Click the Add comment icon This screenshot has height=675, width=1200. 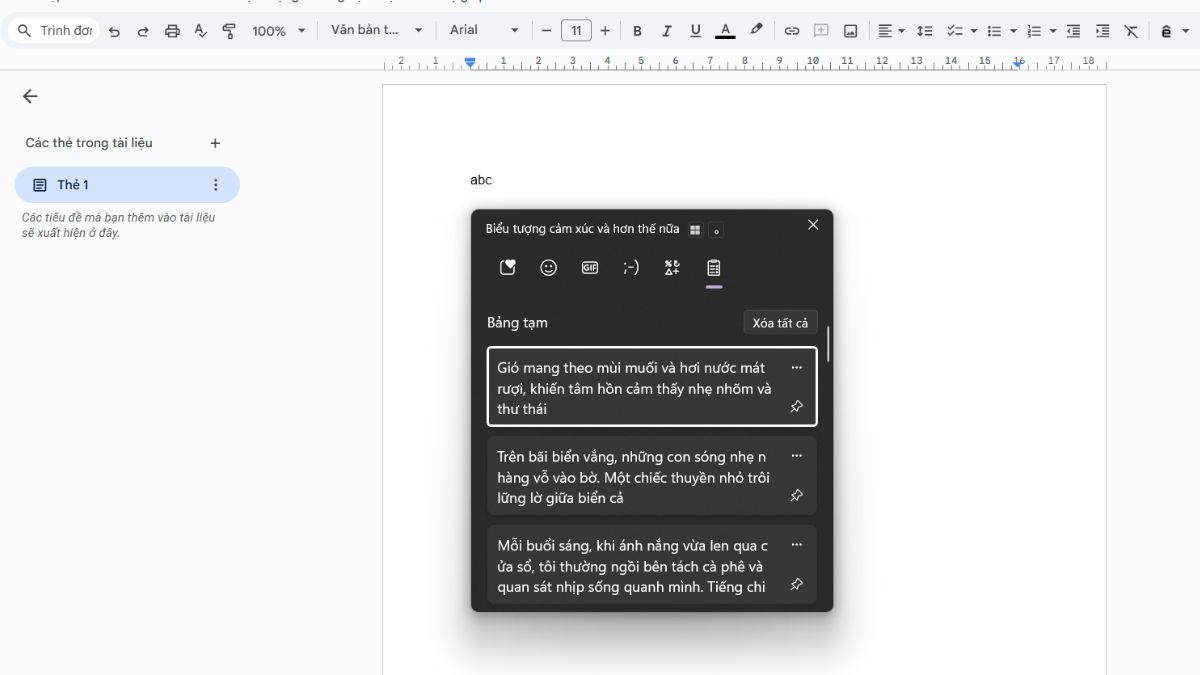point(821,31)
